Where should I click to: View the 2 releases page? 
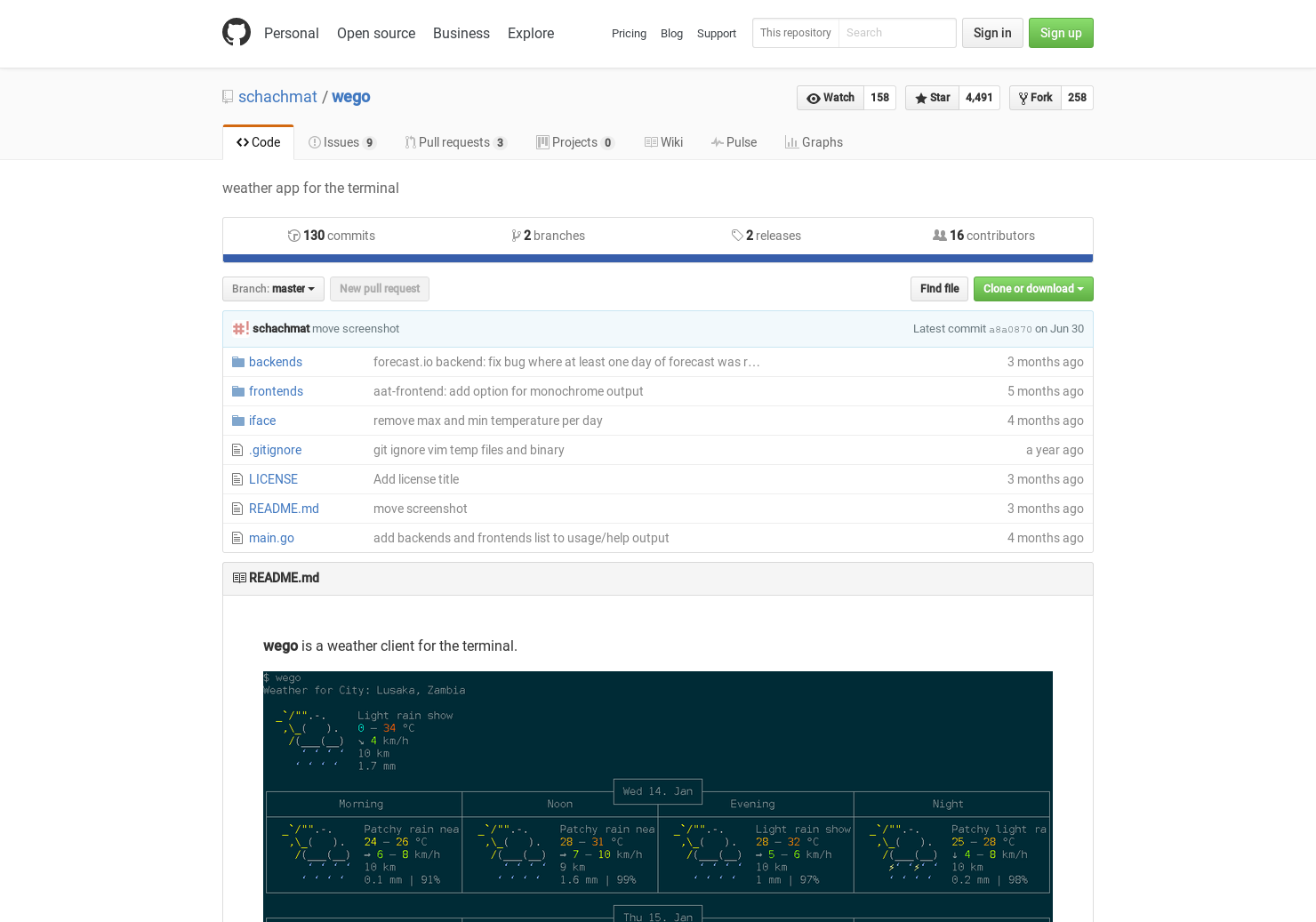(x=766, y=236)
